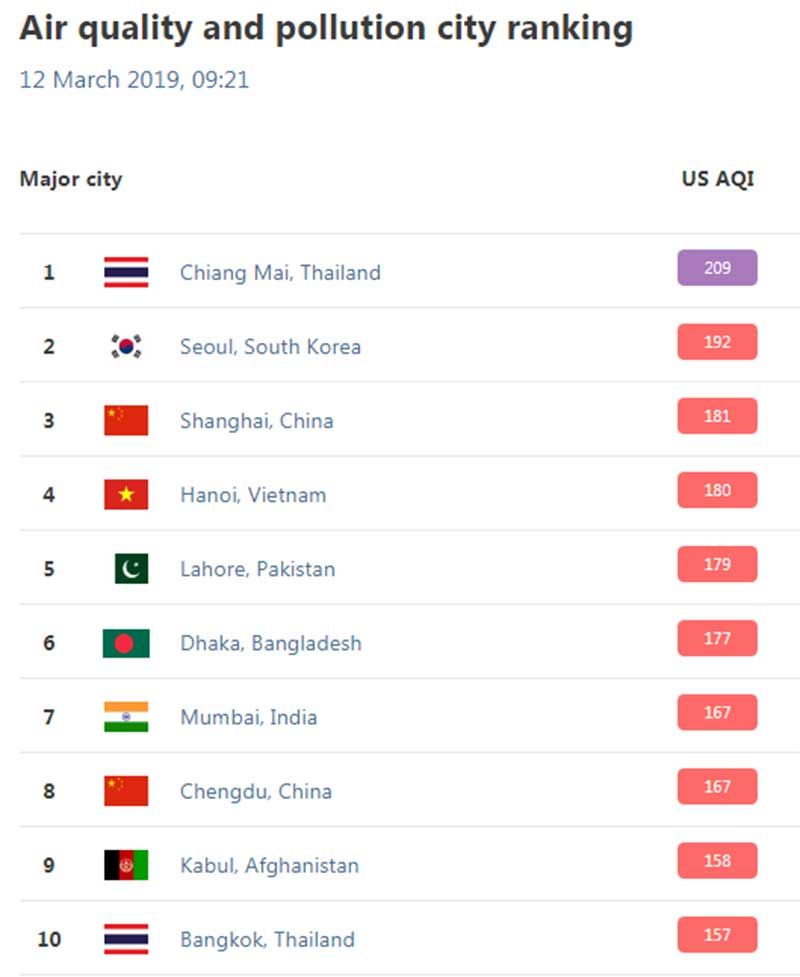
Task: Open the Seoul, South Korea link
Action: click(x=270, y=347)
